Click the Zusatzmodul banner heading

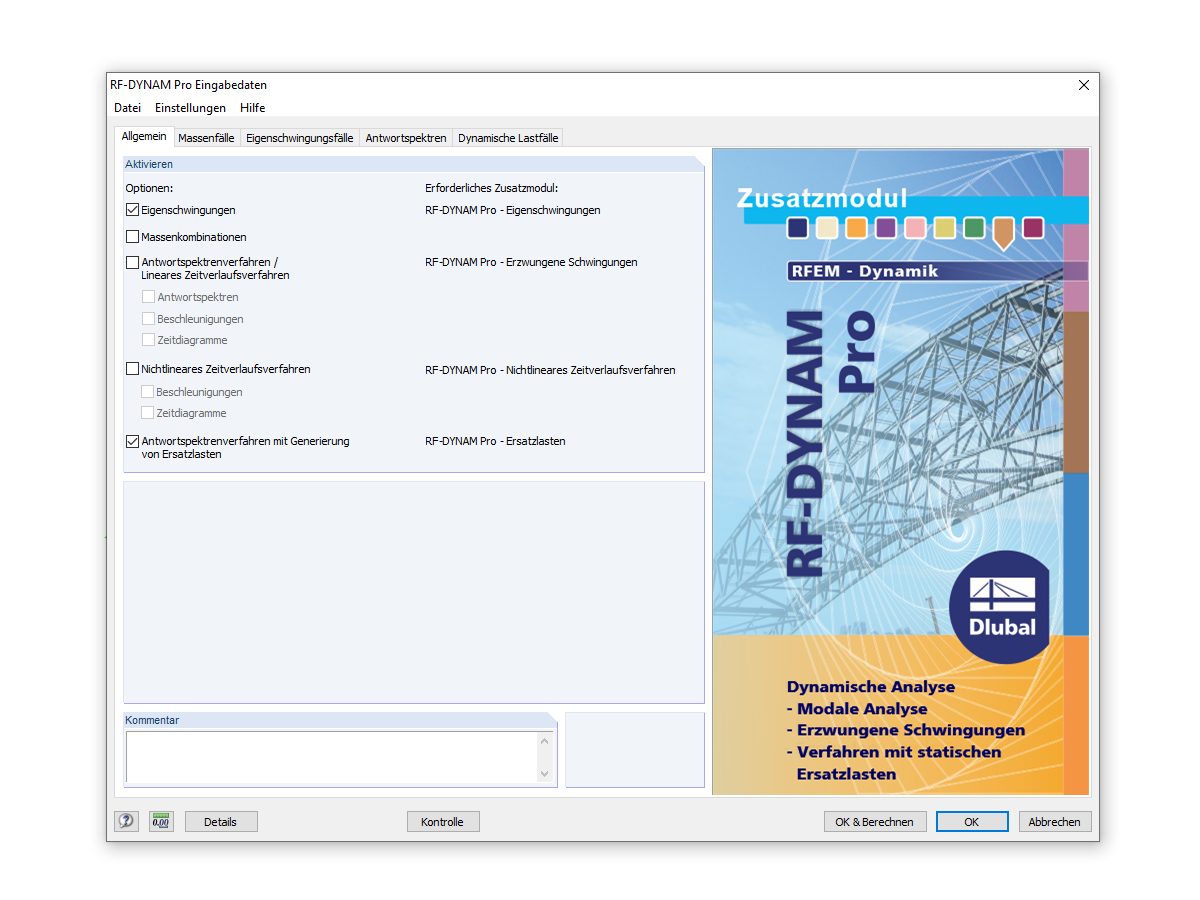pos(822,198)
